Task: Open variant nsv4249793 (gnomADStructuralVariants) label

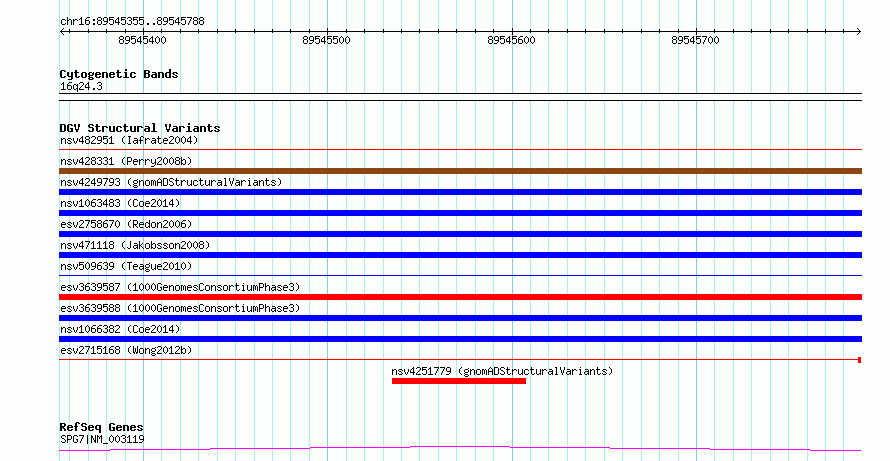Action: pyautogui.click(x=171, y=182)
